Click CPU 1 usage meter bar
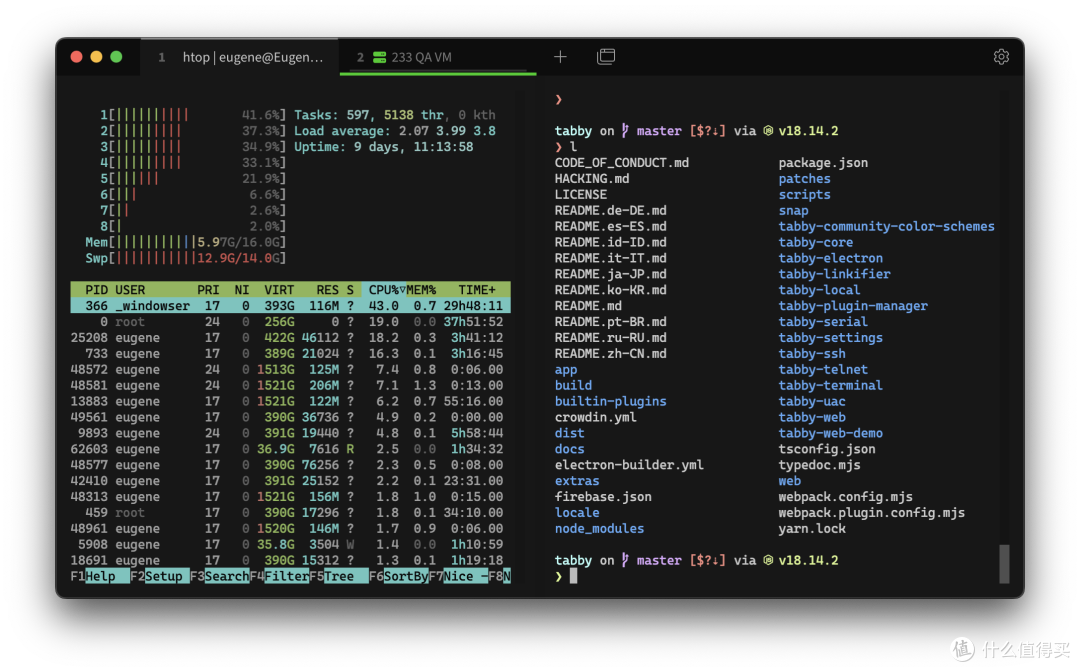The image size is (1080, 672). pos(193,115)
